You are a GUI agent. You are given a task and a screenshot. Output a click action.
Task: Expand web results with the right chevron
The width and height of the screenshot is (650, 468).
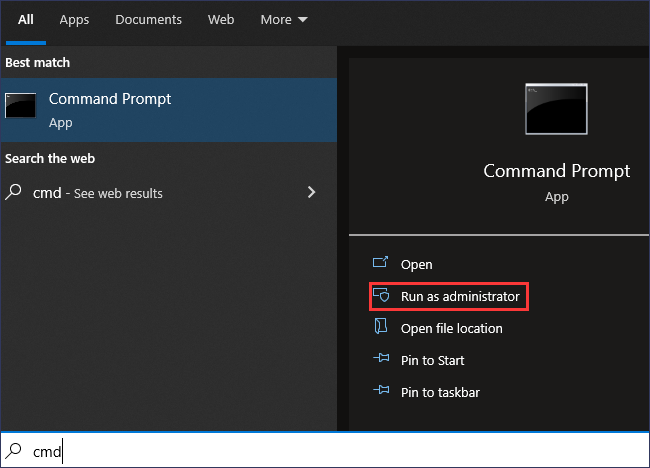pyautogui.click(x=312, y=192)
